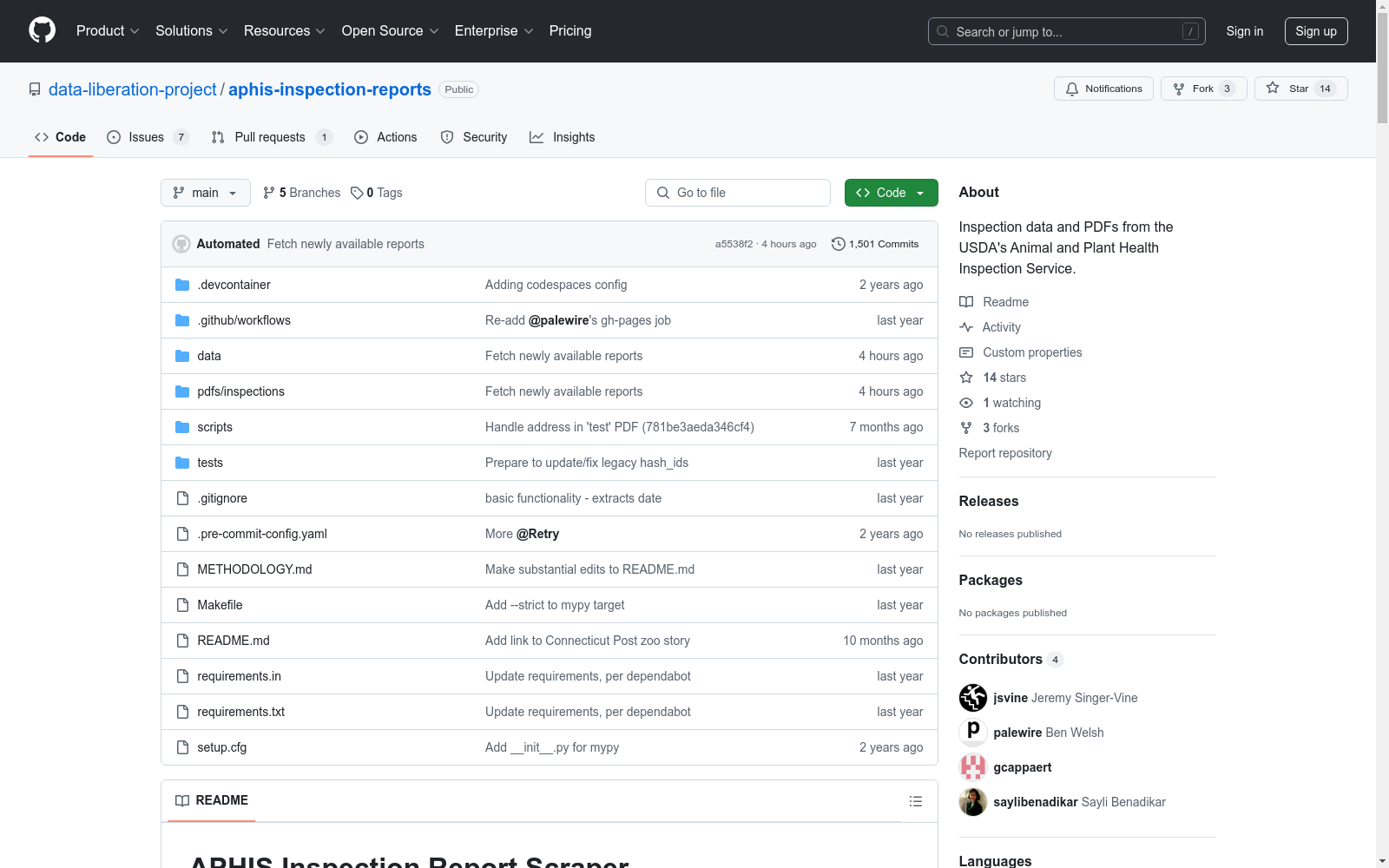Viewport: 1389px width, 868px height.
Task: Click the Report repository link
Action: (1005, 453)
